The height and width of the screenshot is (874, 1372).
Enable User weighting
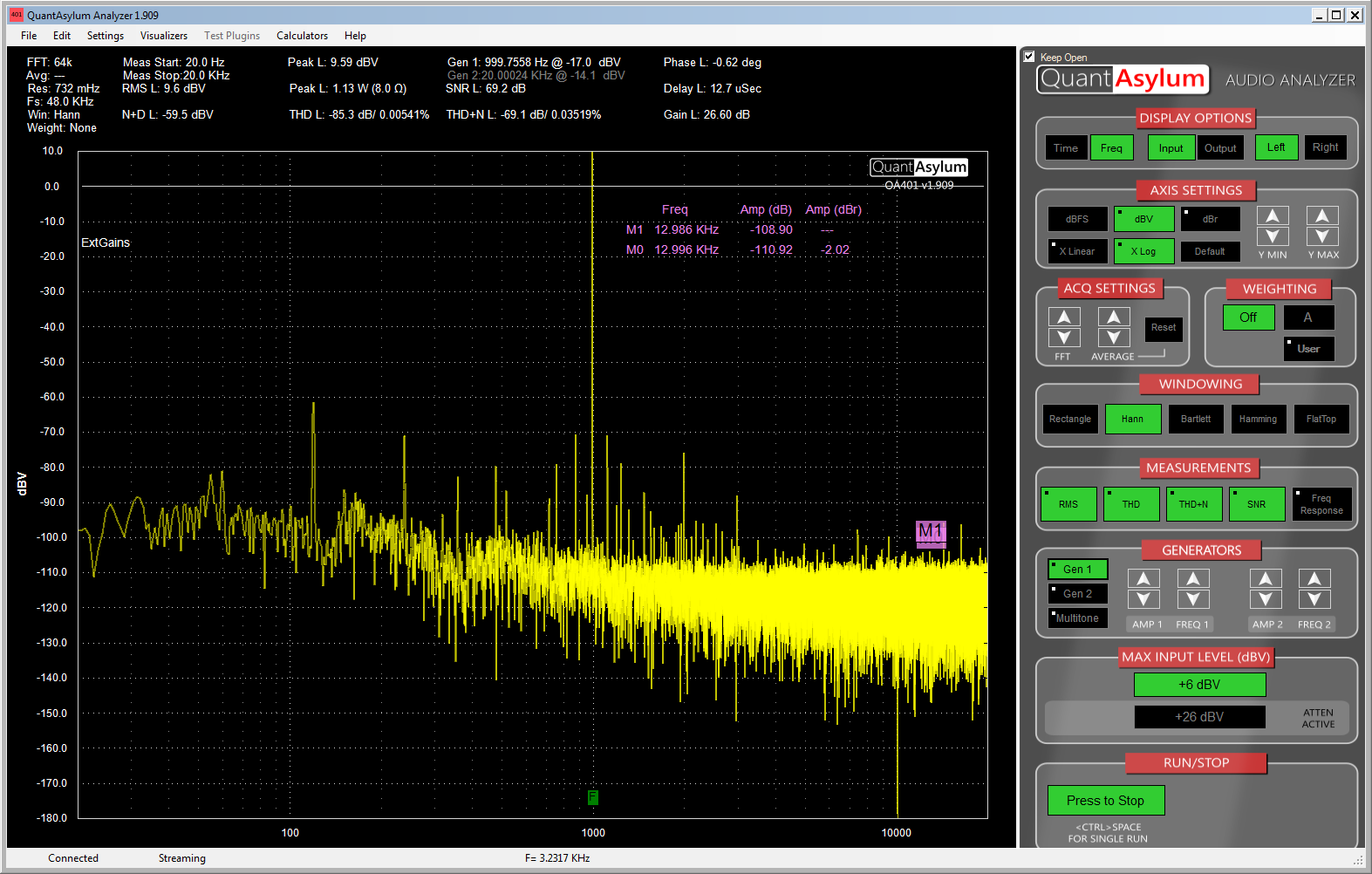(1309, 349)
